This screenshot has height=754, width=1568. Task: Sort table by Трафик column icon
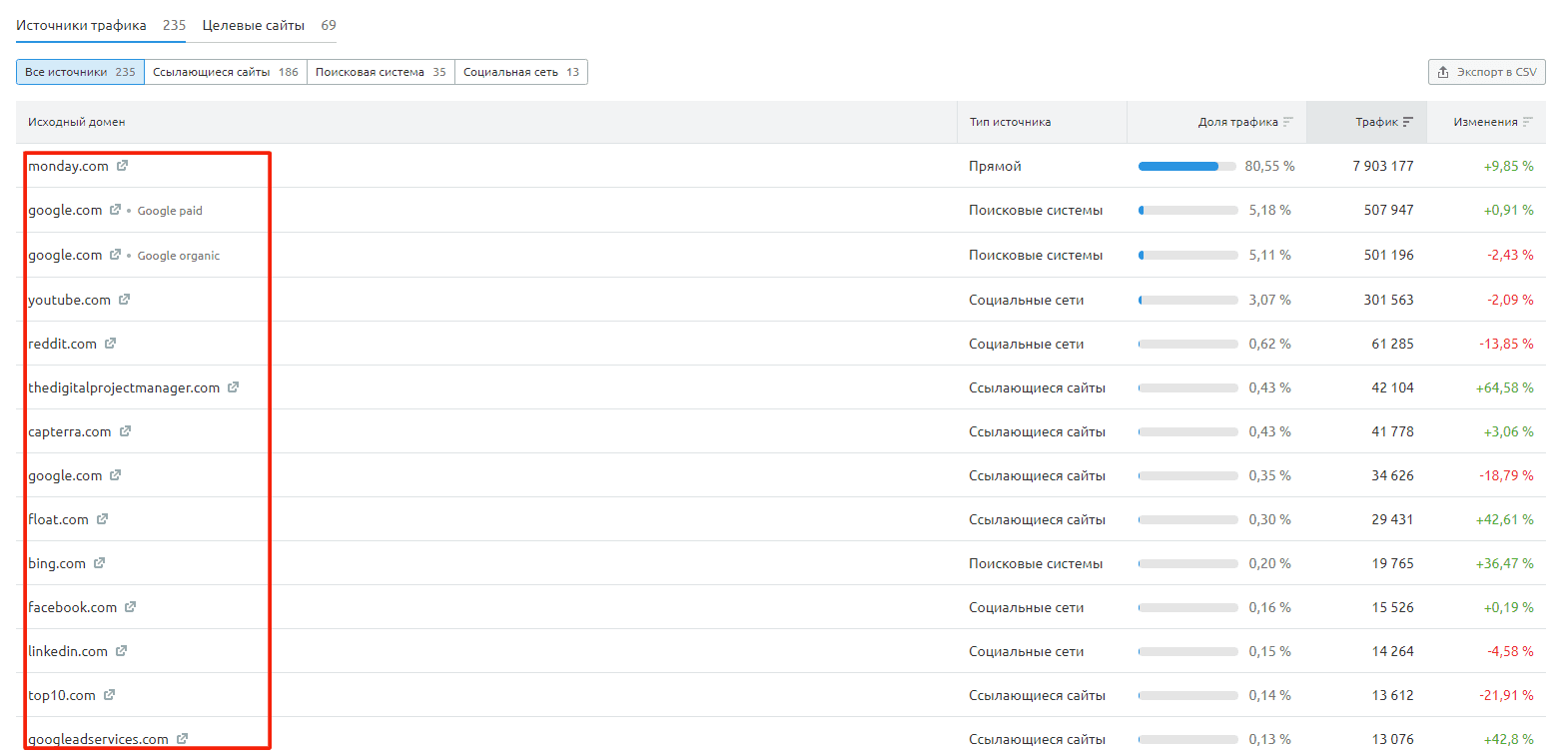click(1408, 122)
